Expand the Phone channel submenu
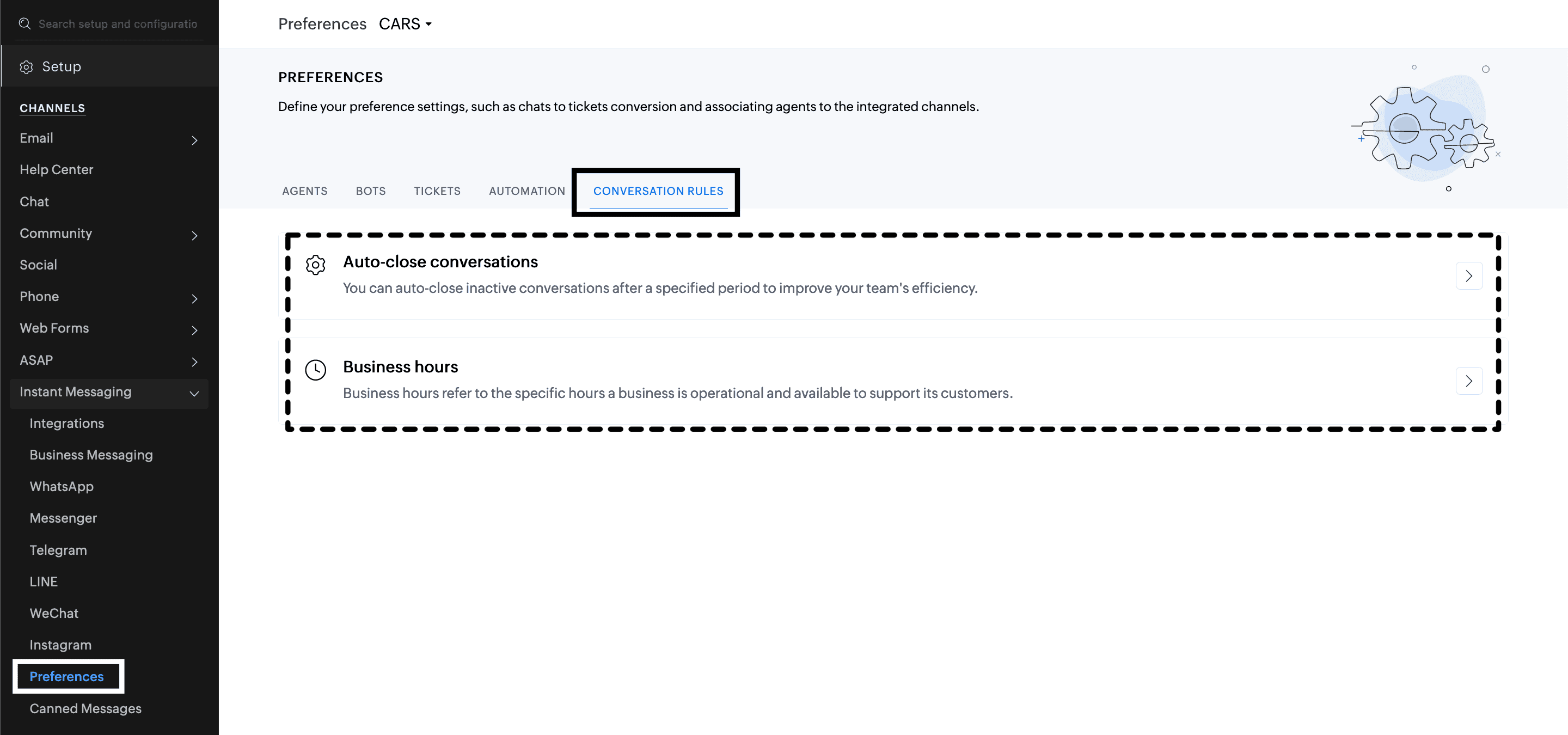 coord(194,298)
